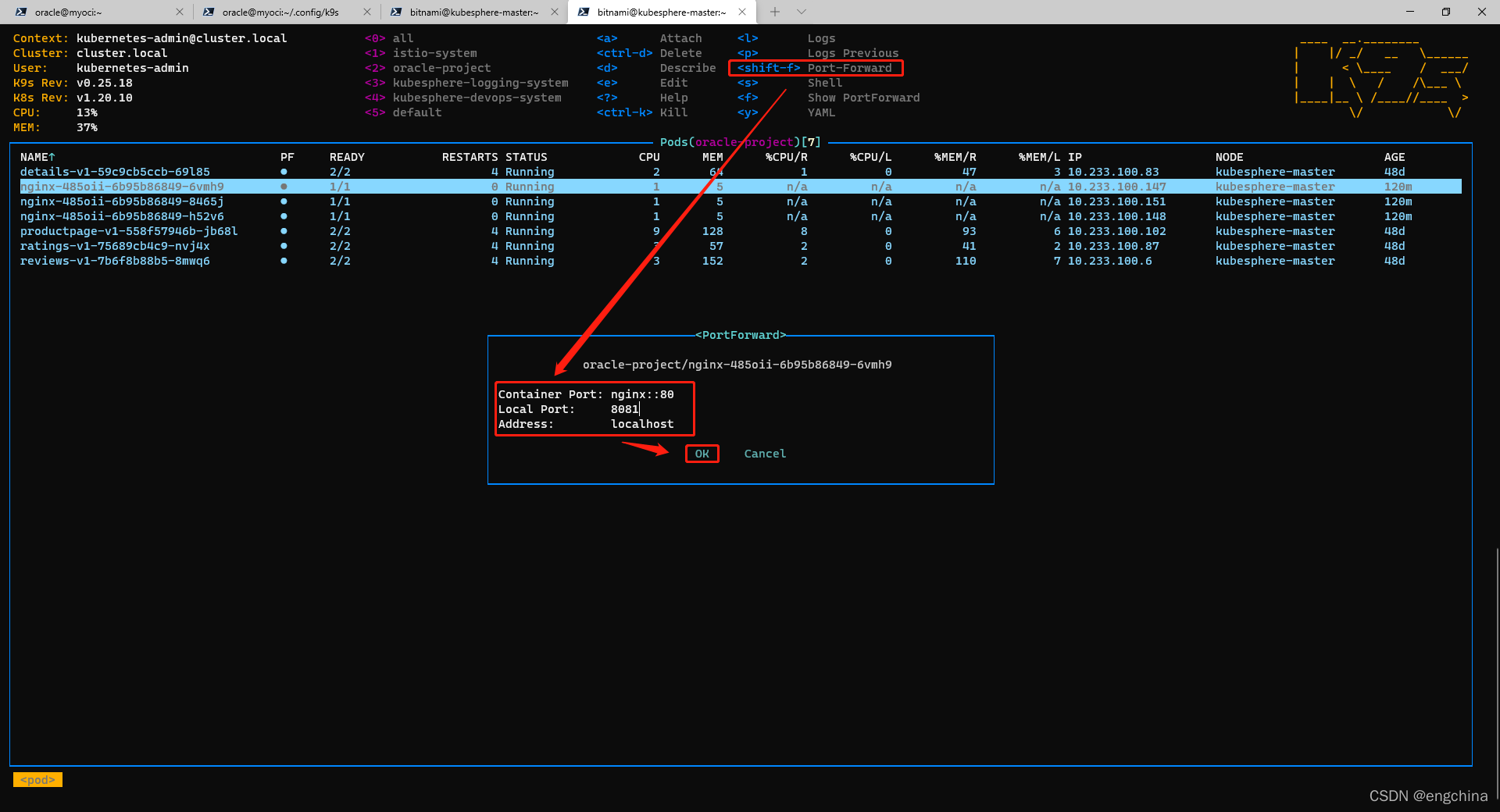The height and width of the screenshot is (812, 1500).
Task: Open a new terminal tab with the plus button
Action: pyautogui.click(x=775, y=12)
